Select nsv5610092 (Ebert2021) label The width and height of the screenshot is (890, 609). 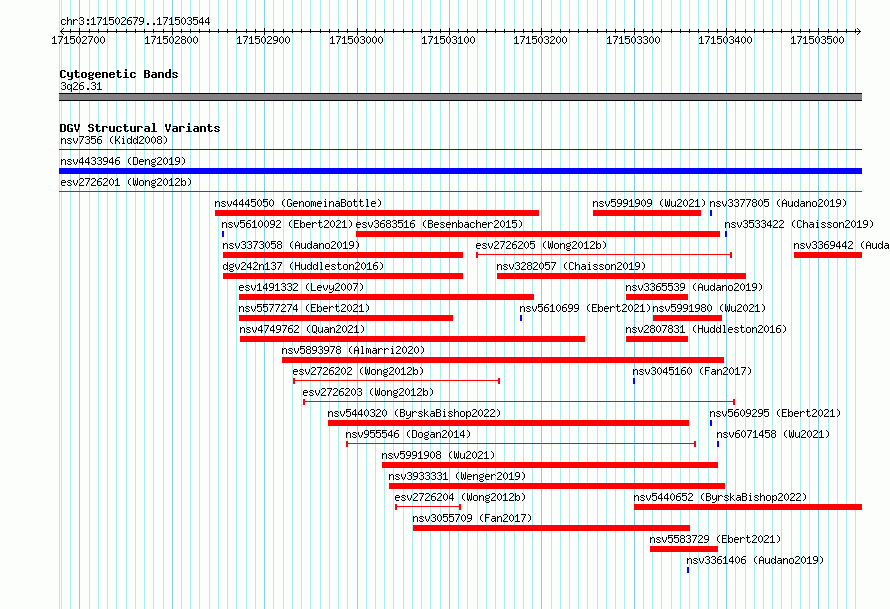[x=287, y=224]
